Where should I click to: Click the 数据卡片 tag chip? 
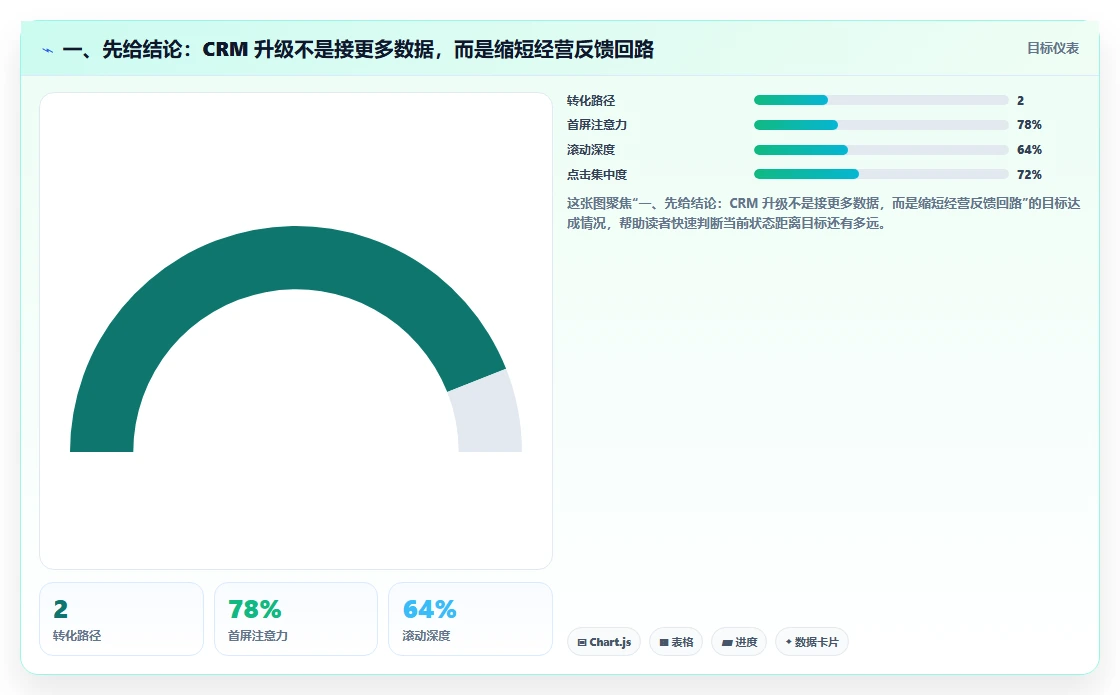tap(811, 641)
